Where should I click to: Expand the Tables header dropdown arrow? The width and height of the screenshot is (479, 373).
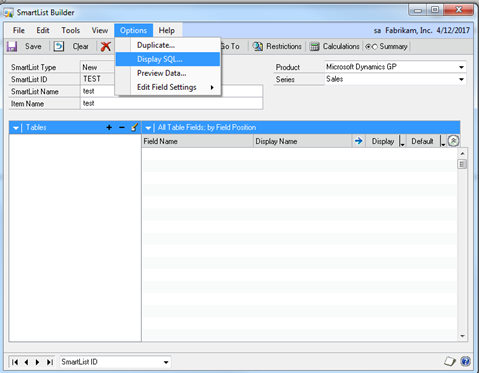tap(15, 128)
